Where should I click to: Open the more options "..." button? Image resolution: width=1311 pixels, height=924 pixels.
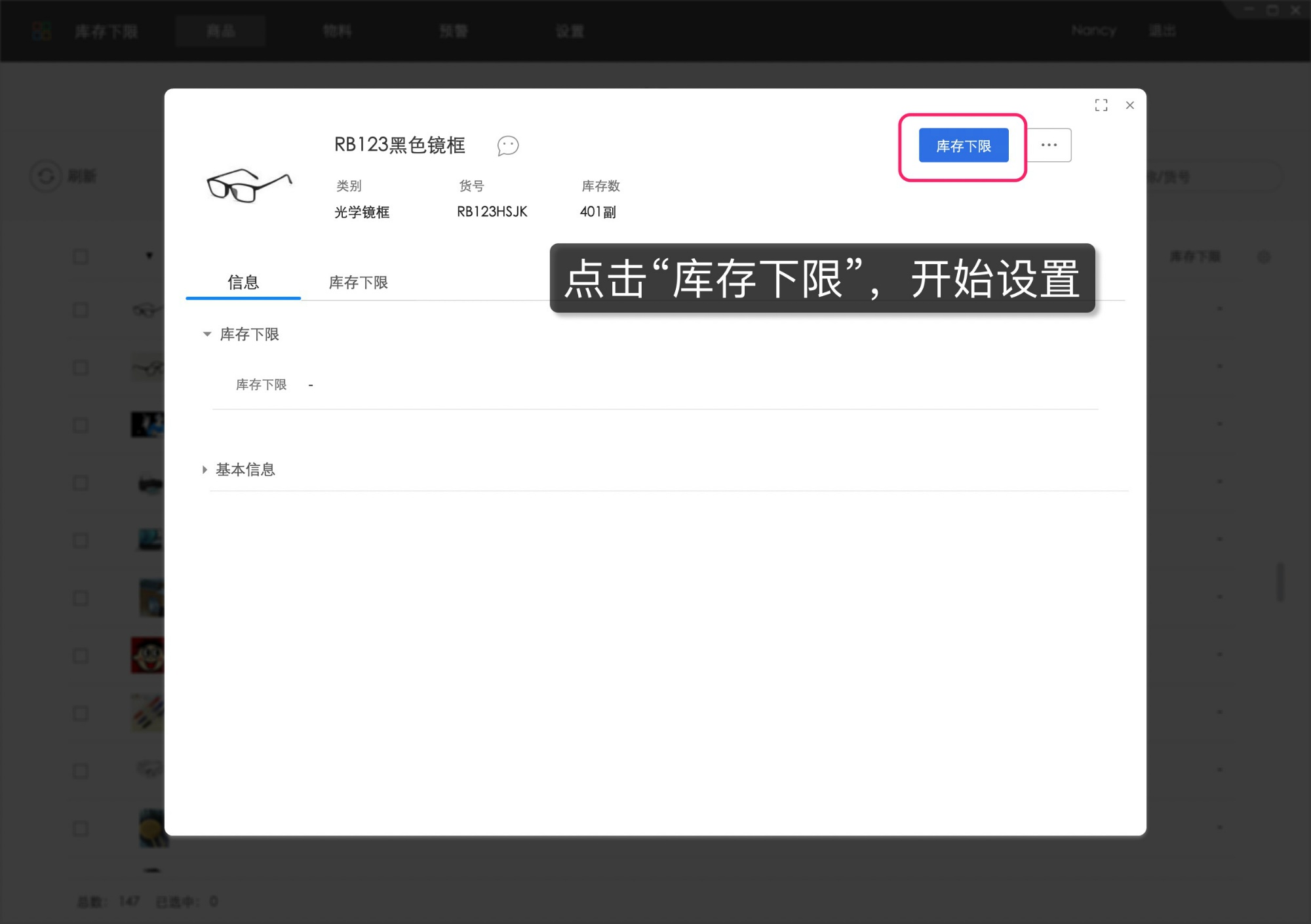pyautogui.click(x=1049, y=145)
